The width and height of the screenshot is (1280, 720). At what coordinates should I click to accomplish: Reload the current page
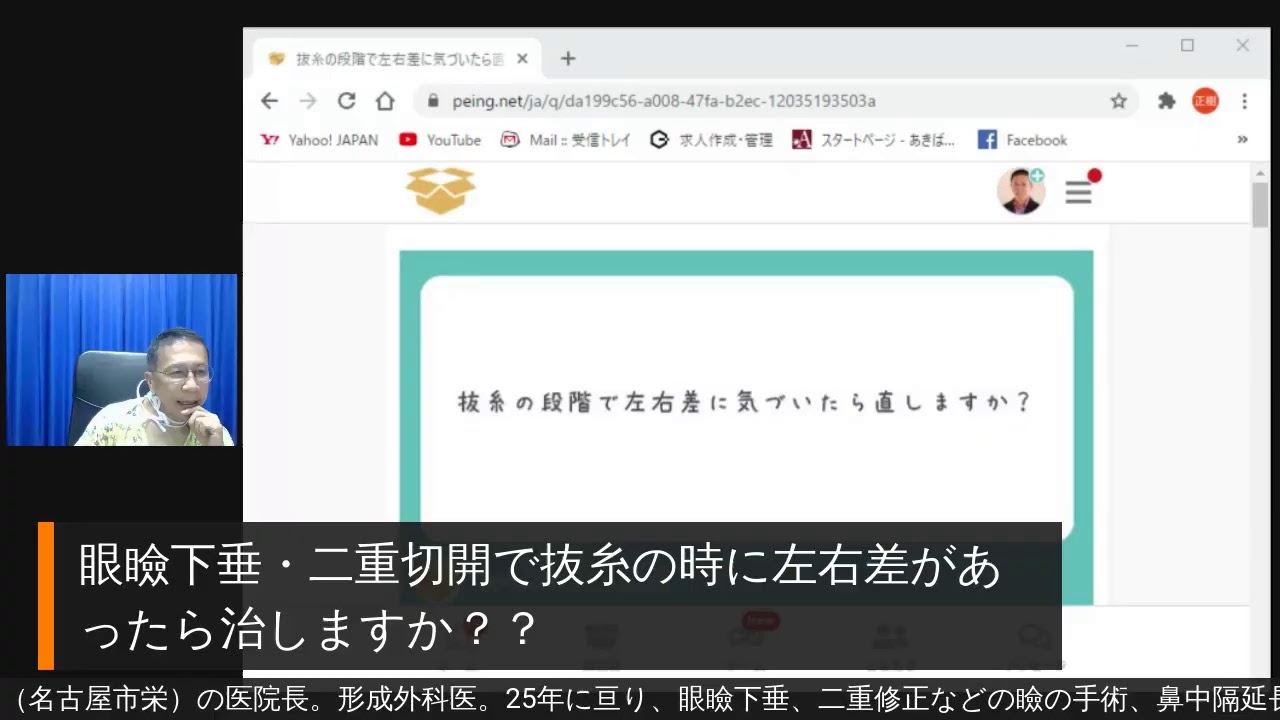[347, 101]
